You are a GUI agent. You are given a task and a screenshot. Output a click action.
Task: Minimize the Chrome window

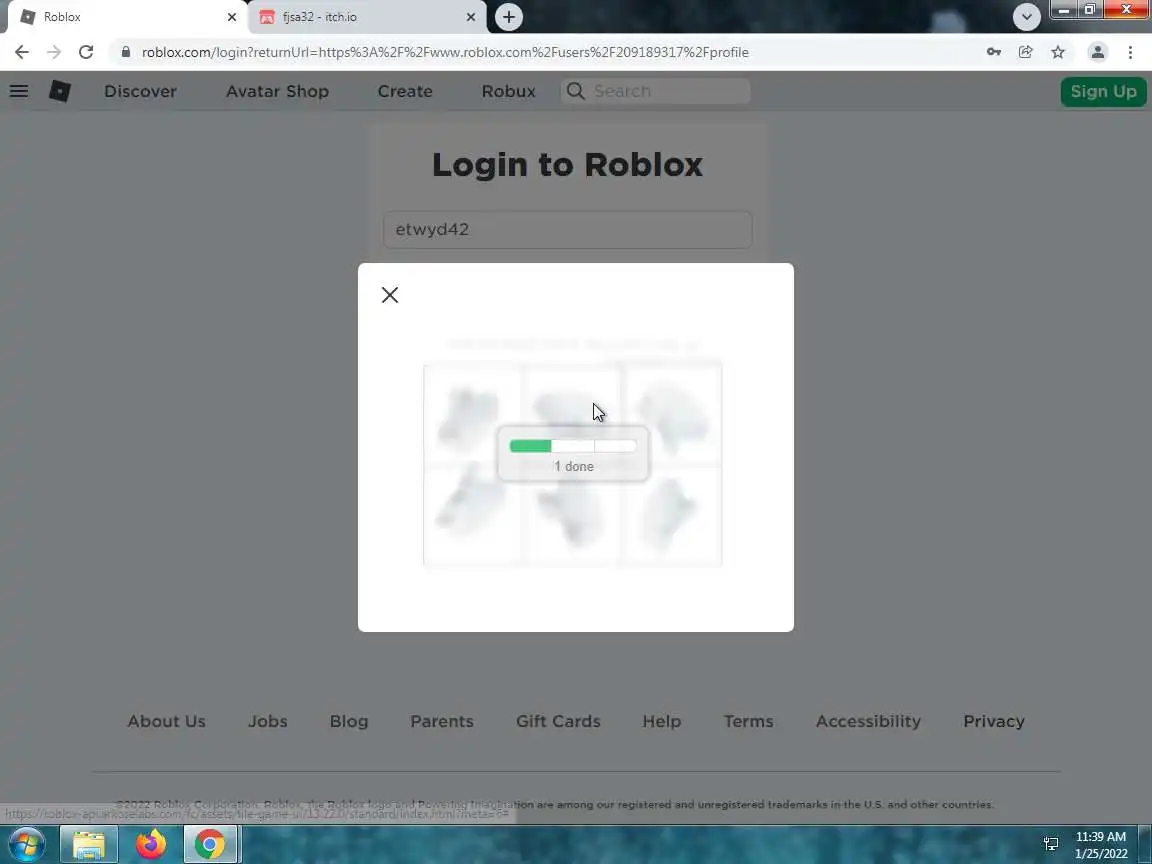(x=1063, y=10)
